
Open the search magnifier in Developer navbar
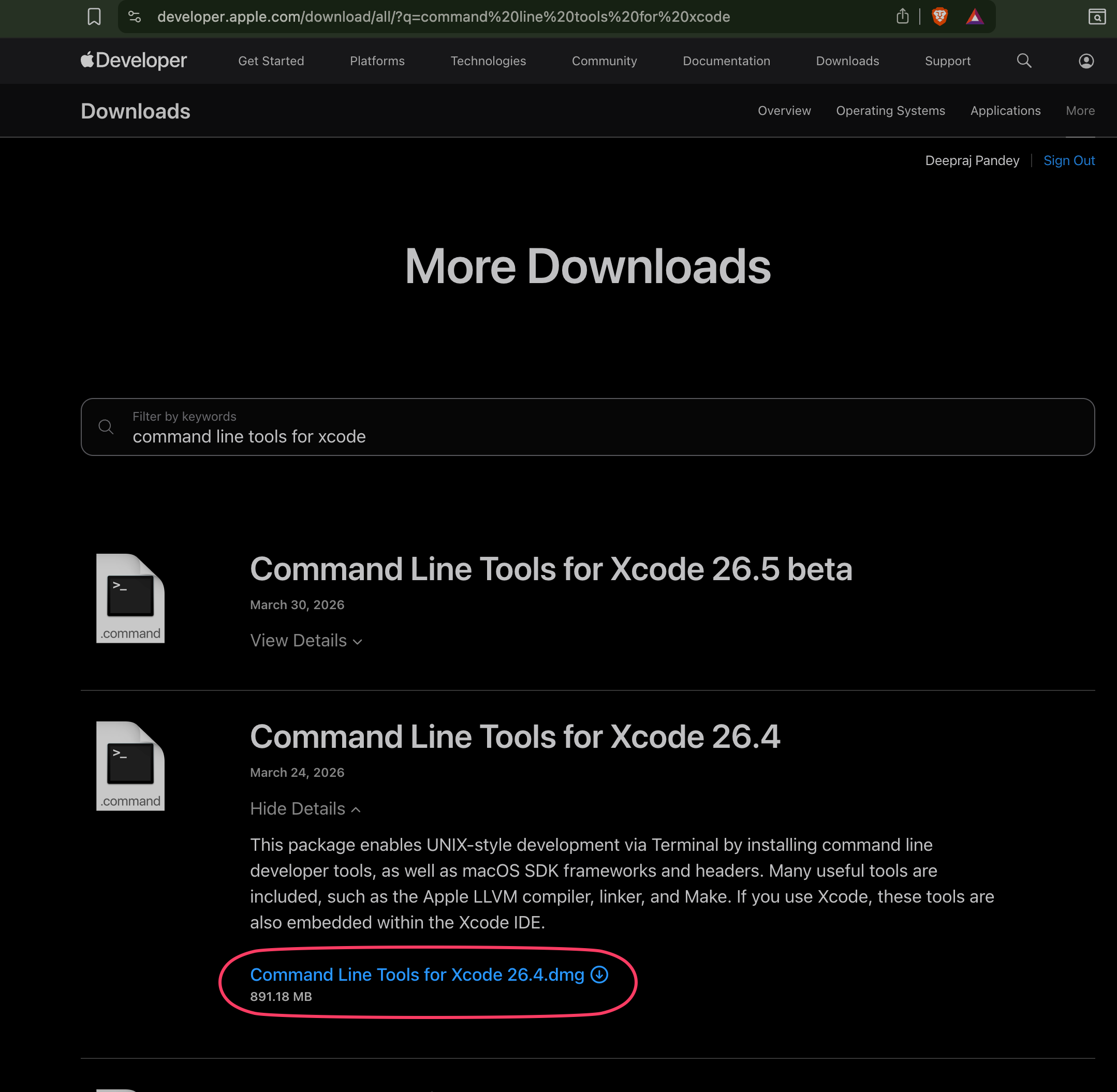pos(1024,61)
